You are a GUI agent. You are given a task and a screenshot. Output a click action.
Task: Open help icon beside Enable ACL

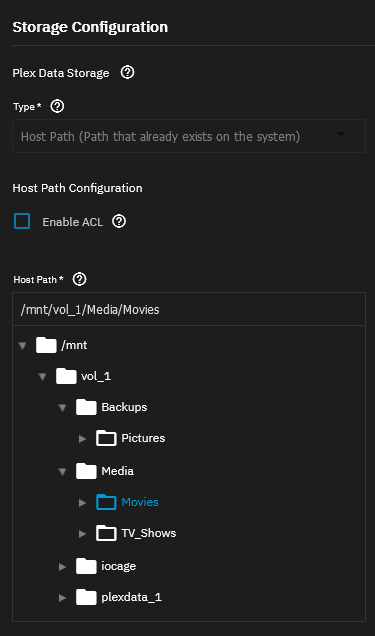click(119, 221)
